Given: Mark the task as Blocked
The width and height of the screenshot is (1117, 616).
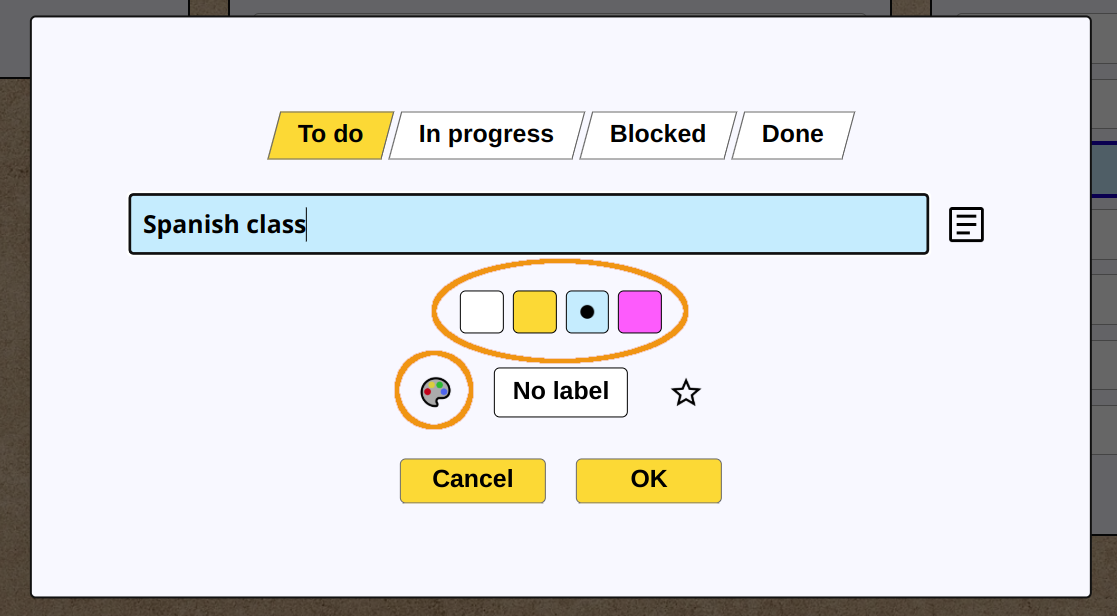Looking at the screenshot, I should tap(658, 135).
